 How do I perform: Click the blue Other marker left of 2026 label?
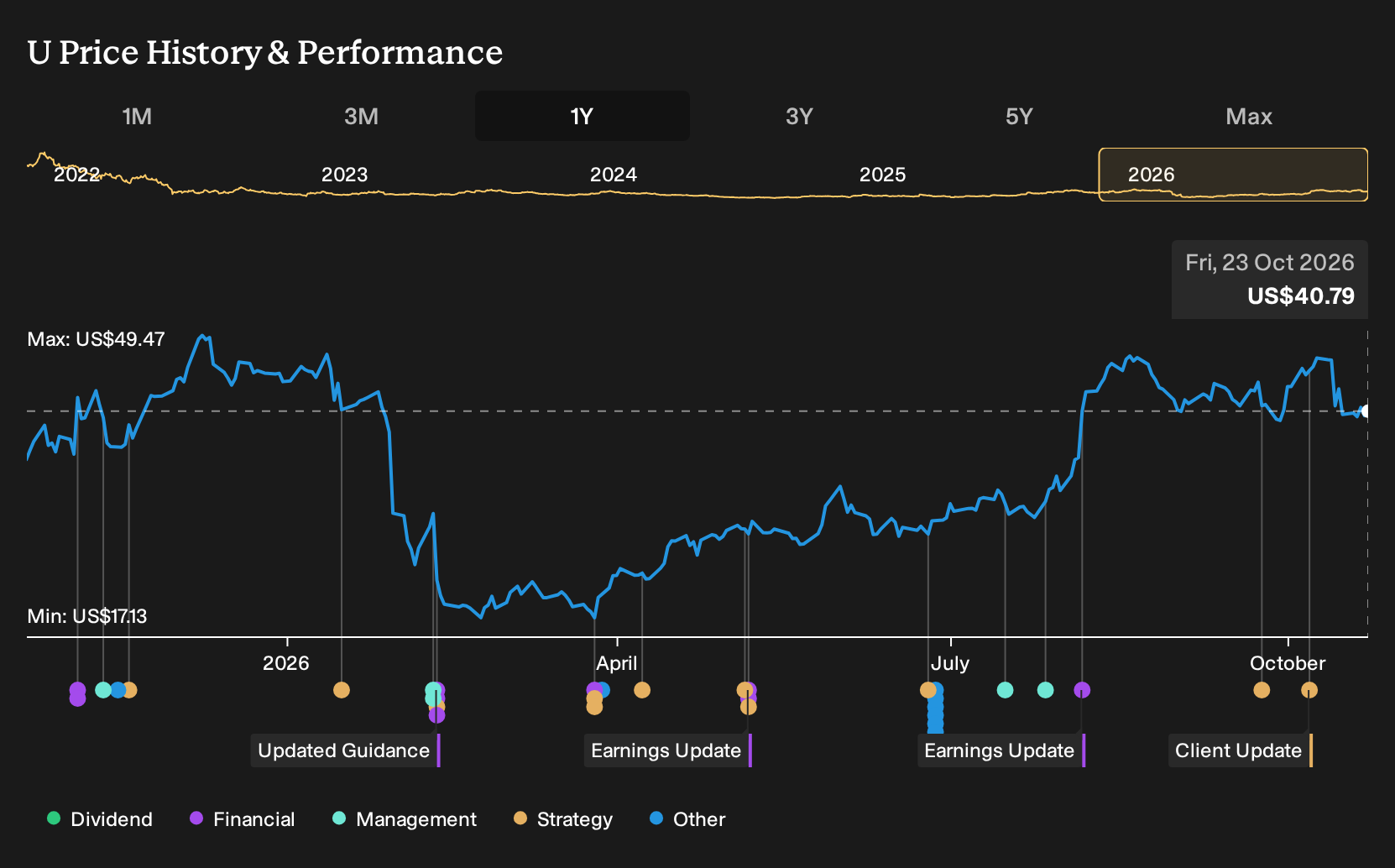coord(118,690)
